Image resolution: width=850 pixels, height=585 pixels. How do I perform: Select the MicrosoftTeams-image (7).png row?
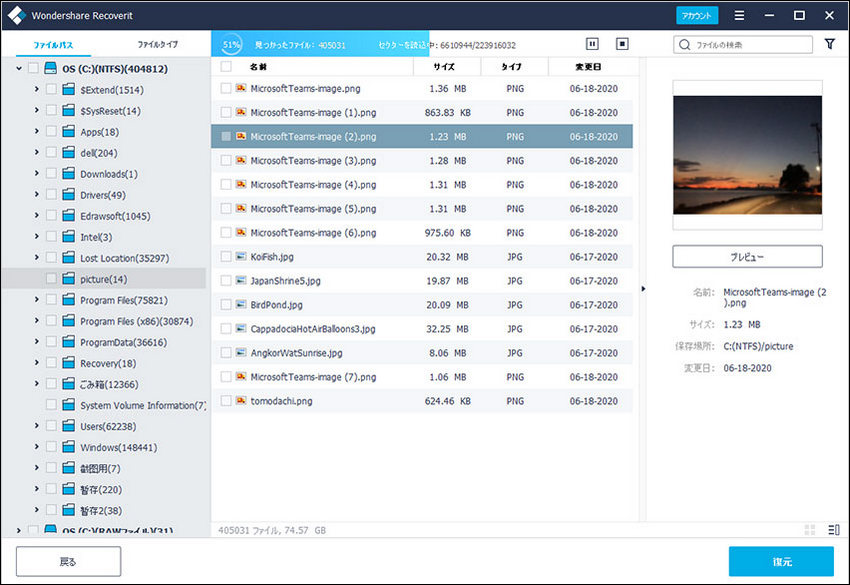[422, 377]
